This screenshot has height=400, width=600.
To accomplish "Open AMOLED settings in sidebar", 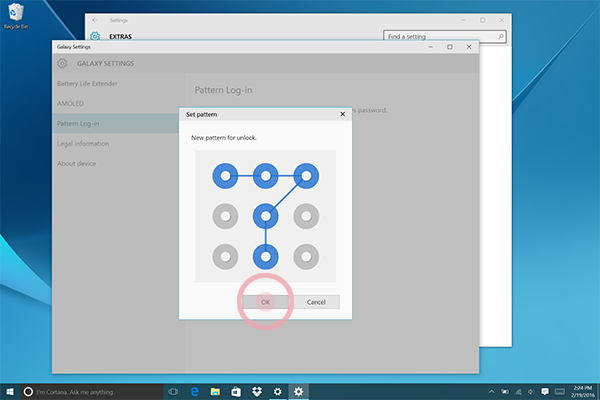I will (x=70, y=103).
